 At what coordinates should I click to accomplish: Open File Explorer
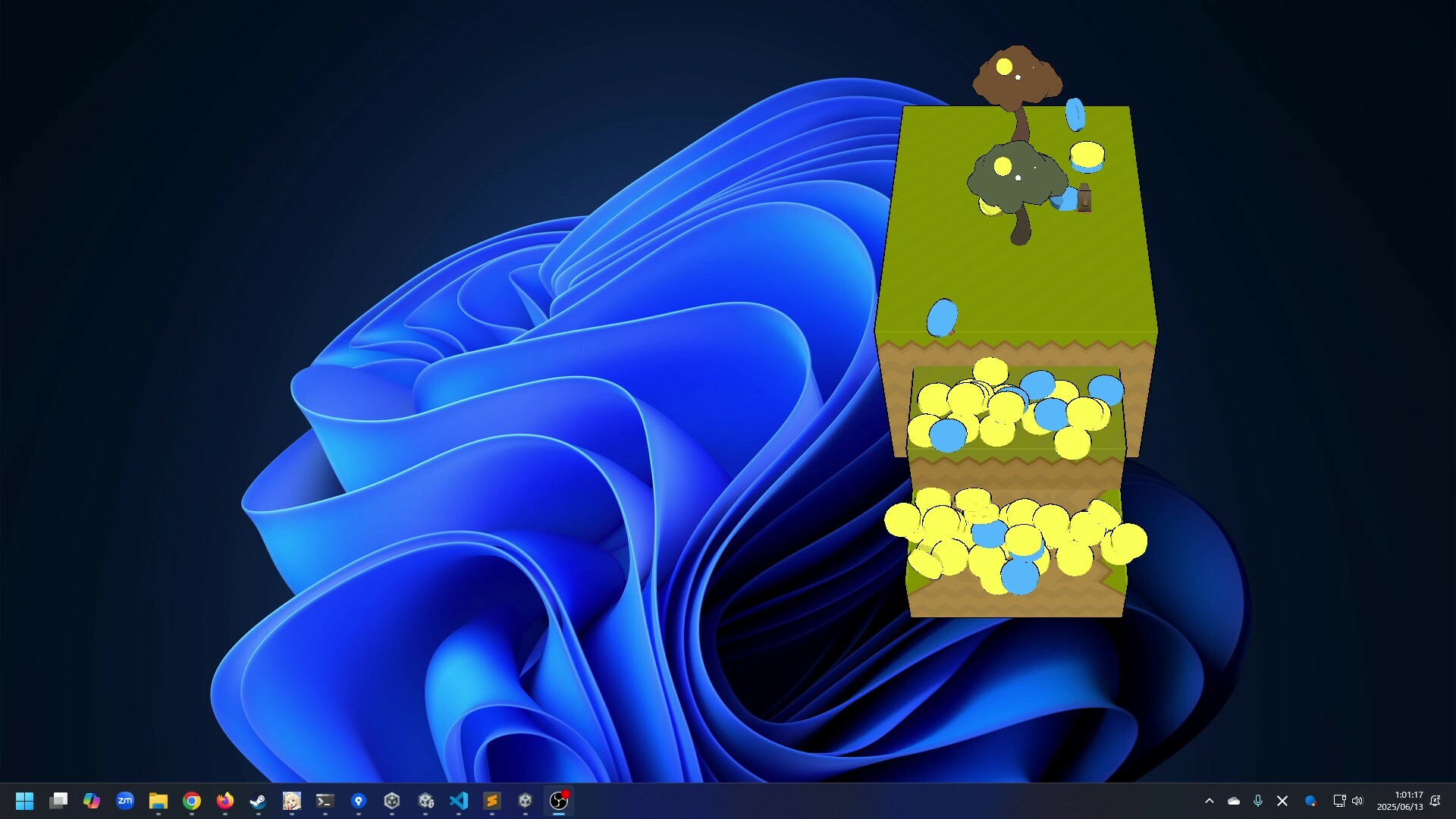158,800
